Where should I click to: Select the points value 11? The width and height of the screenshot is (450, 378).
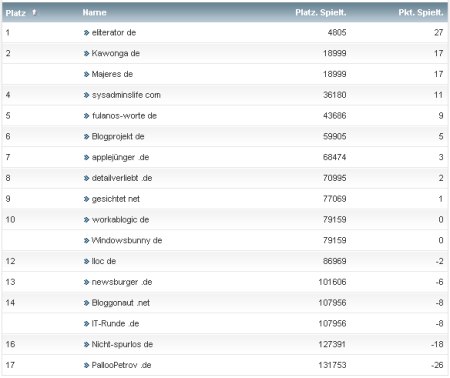(439, 95)
